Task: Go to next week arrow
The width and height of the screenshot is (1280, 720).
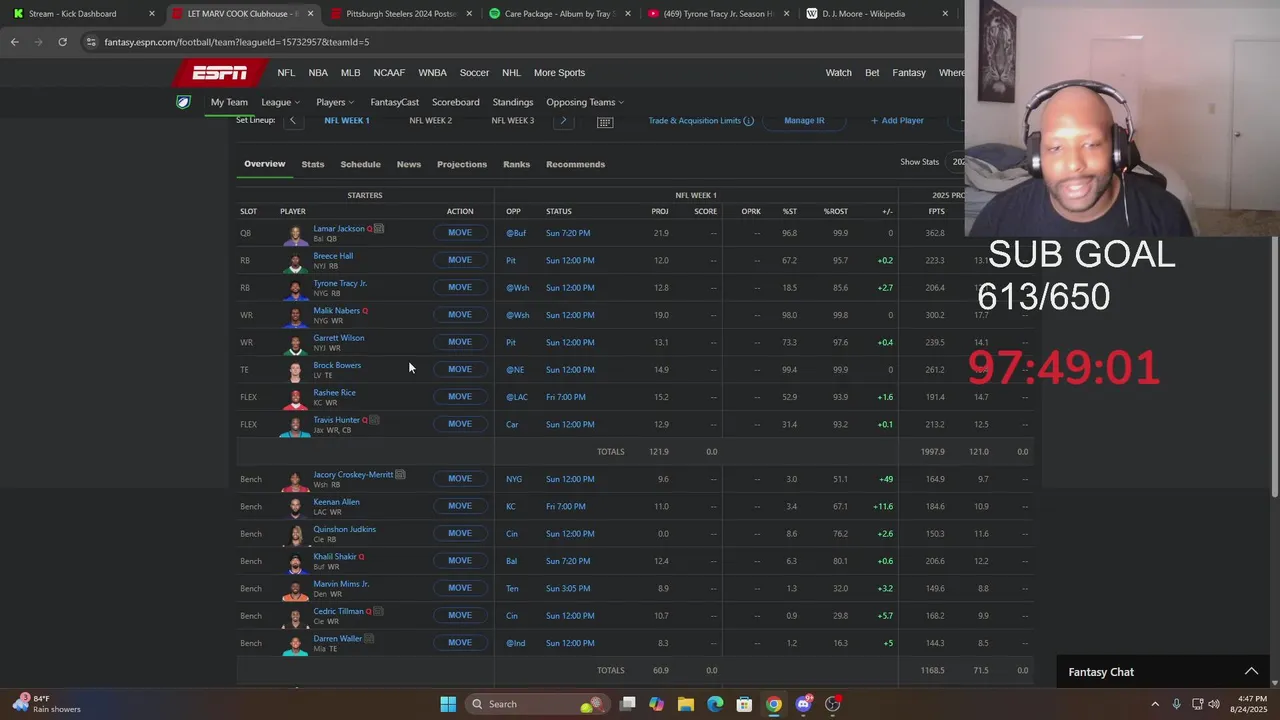Action: coord(563,121)
